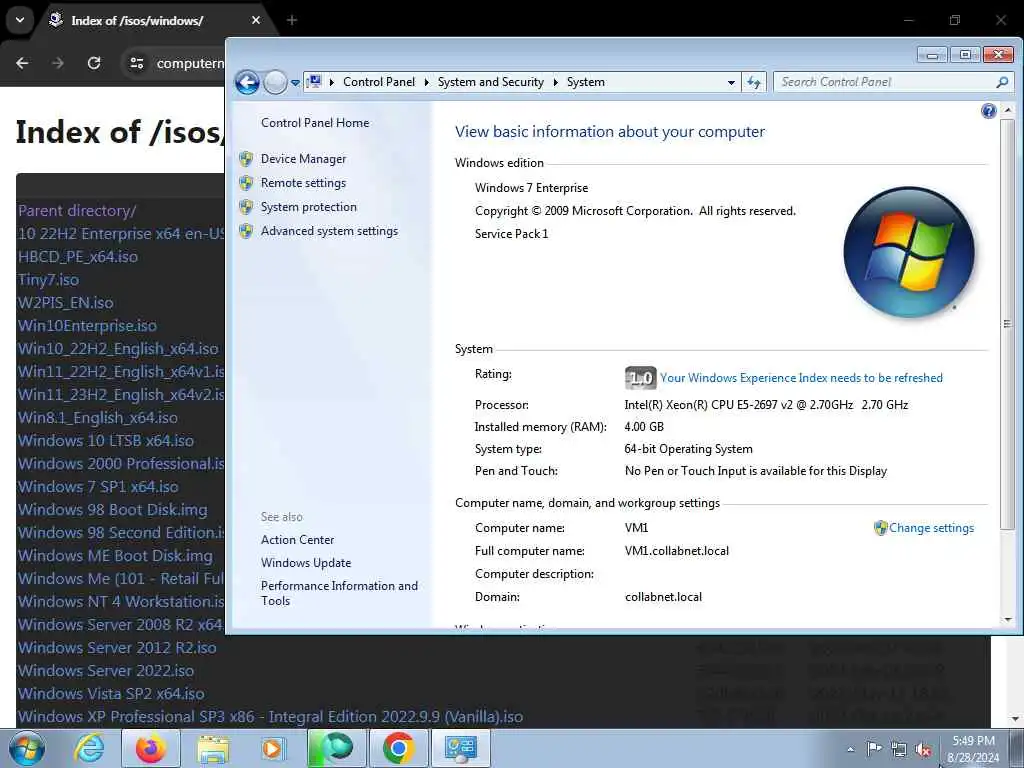This screenshot has height=768, width=1024.
Task: Open Action Center link
Action: point(297,540)
